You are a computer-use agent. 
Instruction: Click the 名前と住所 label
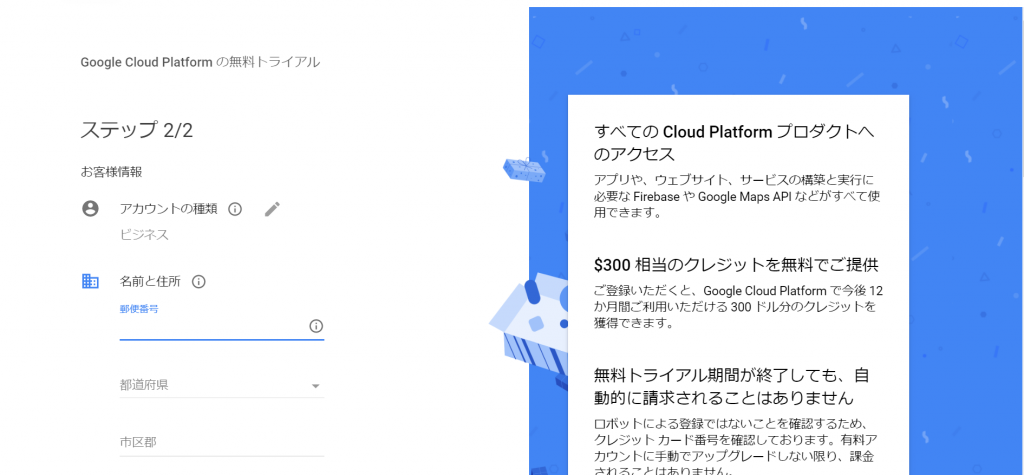(150, 282)
